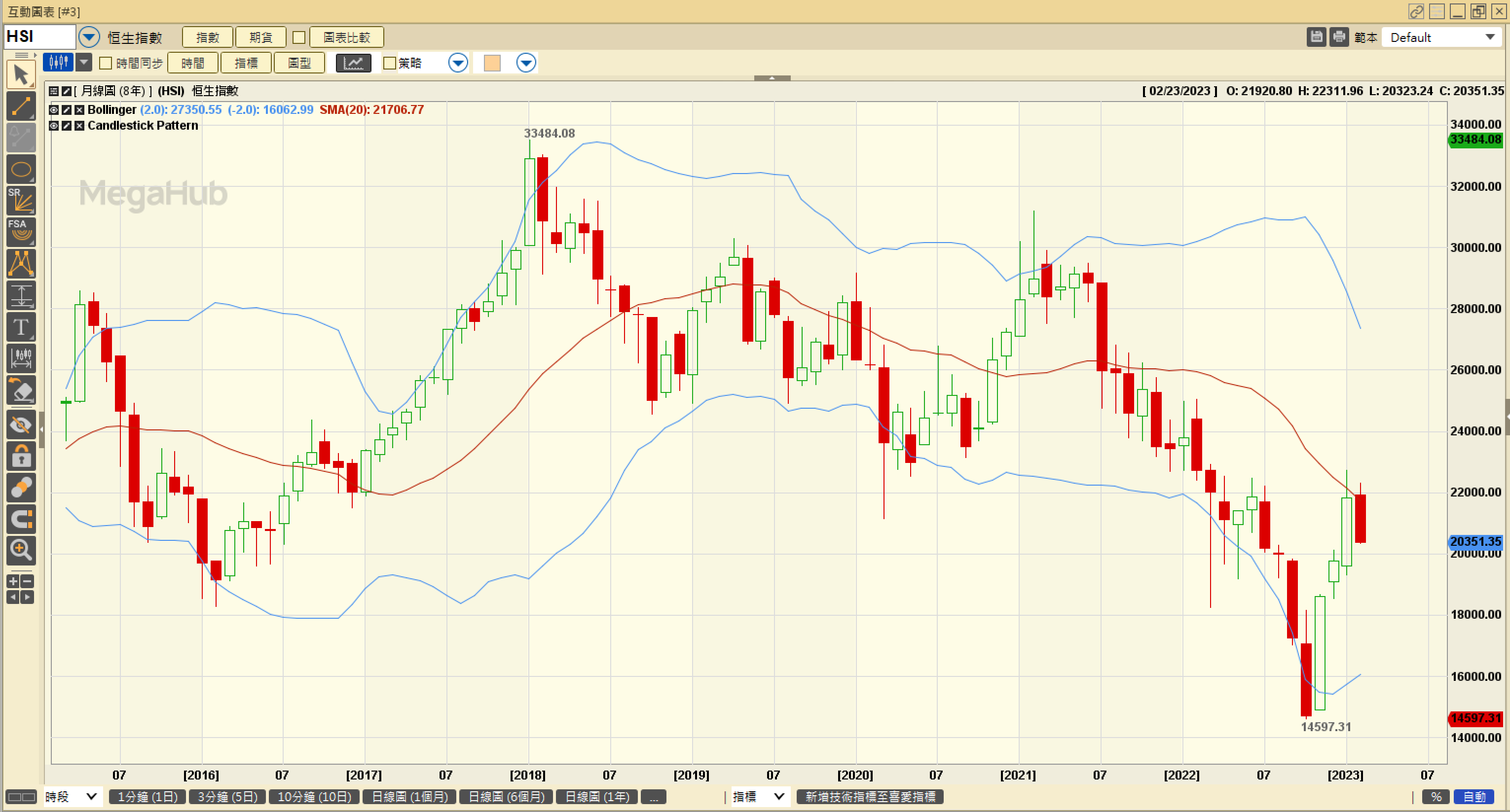
Task: Click the print chart icon
Action: (x=1339, y=37)
